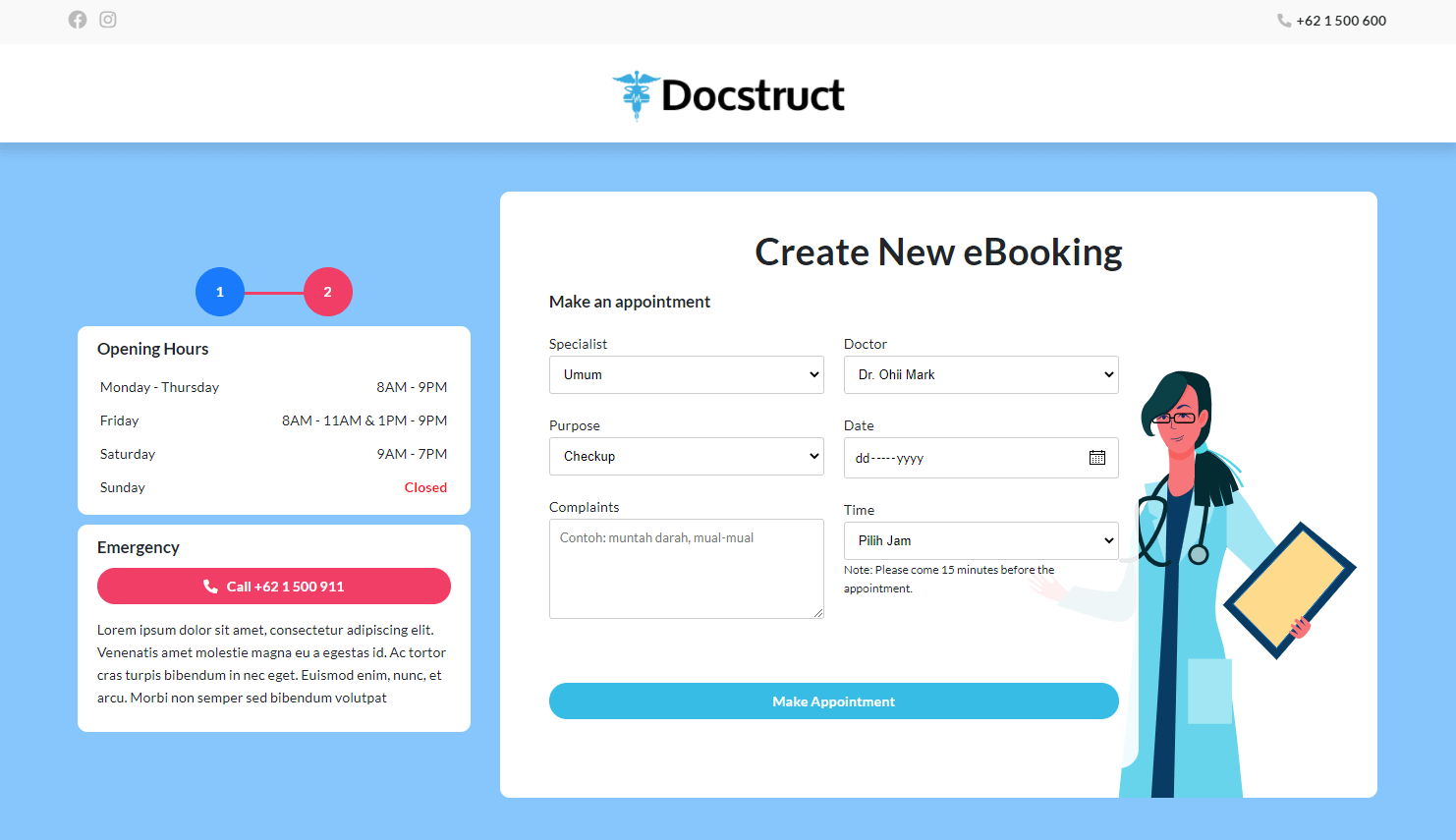
Task: Go to step 2 circle
Action: click(x=328, y=292)
